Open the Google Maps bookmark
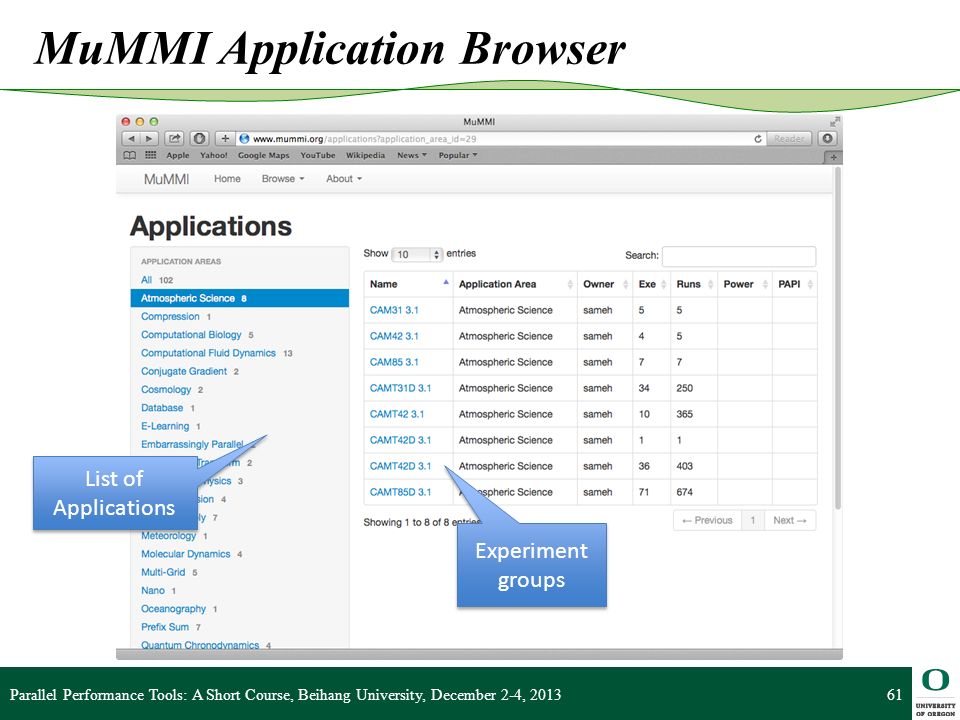 click(x=263, y=156)
